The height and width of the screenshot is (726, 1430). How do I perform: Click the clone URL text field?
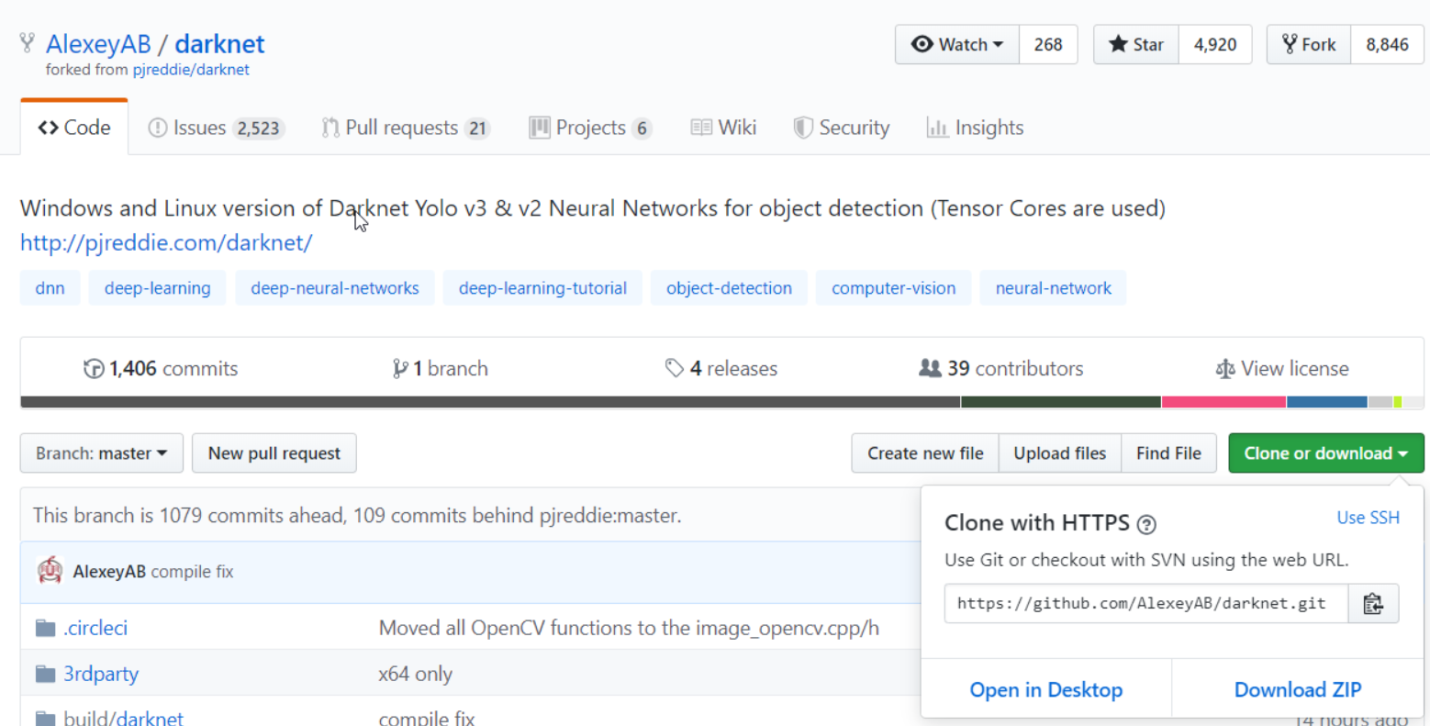tap(1146, 604)
